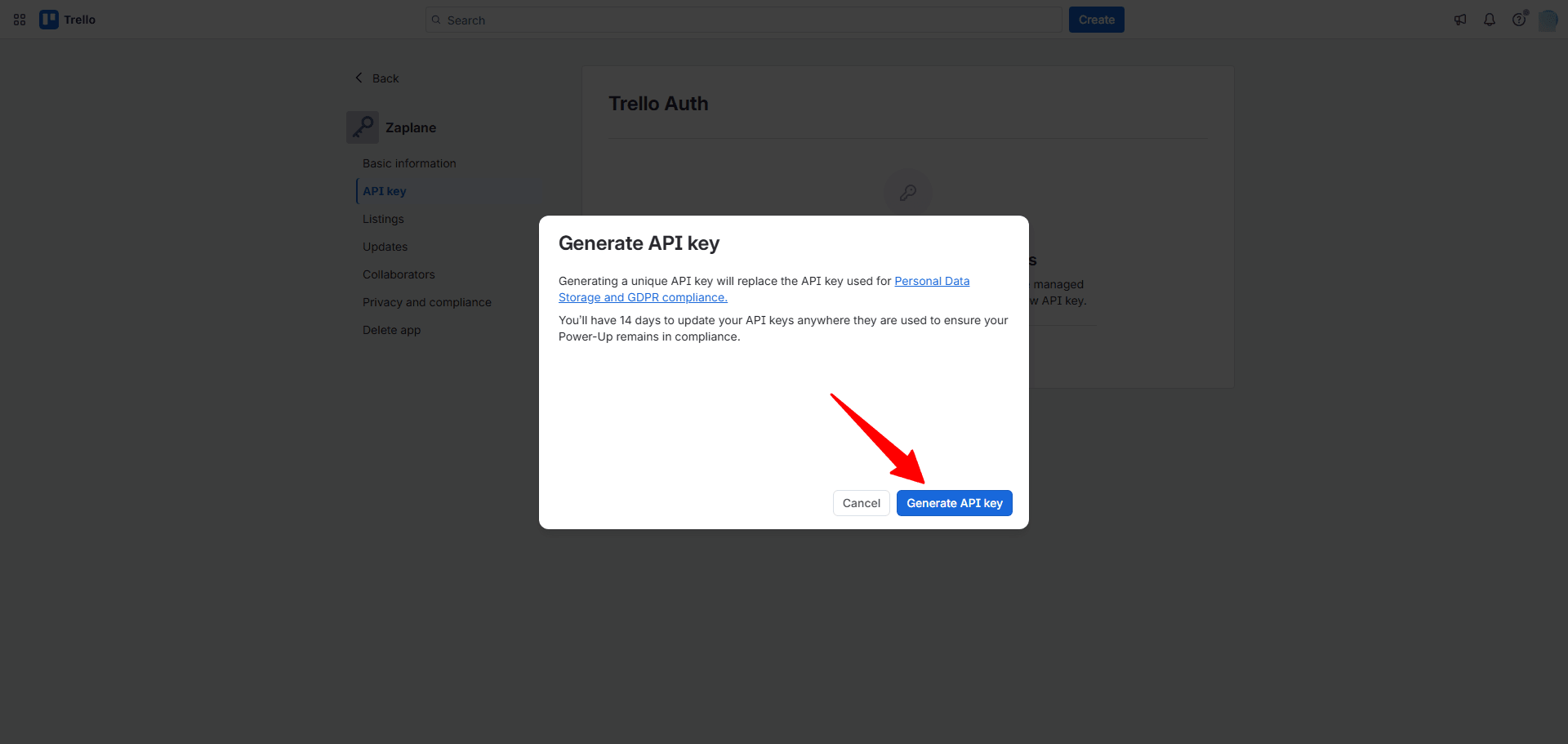Open the help question mark icon
1568x744 pixels.
(x=1519, y=20)
